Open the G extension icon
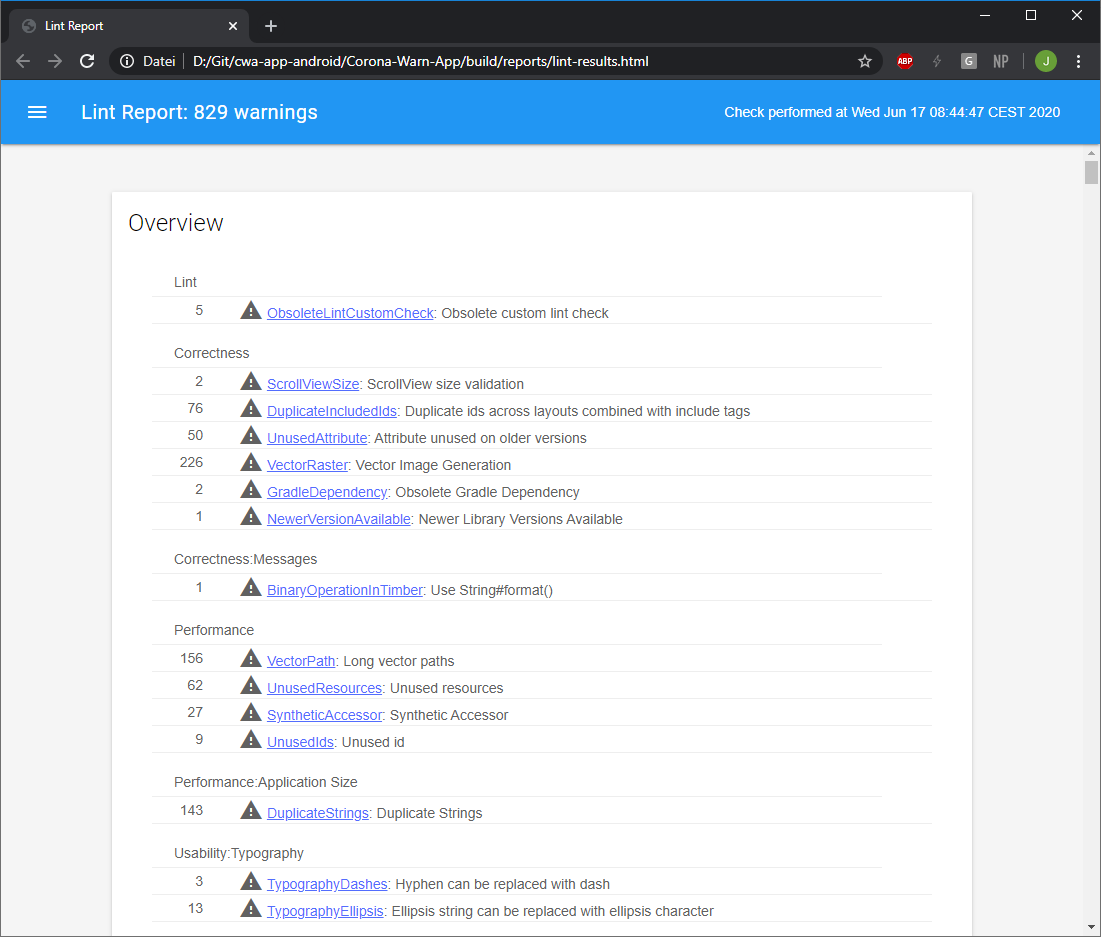1101x937 pixels. coord(969,61)
